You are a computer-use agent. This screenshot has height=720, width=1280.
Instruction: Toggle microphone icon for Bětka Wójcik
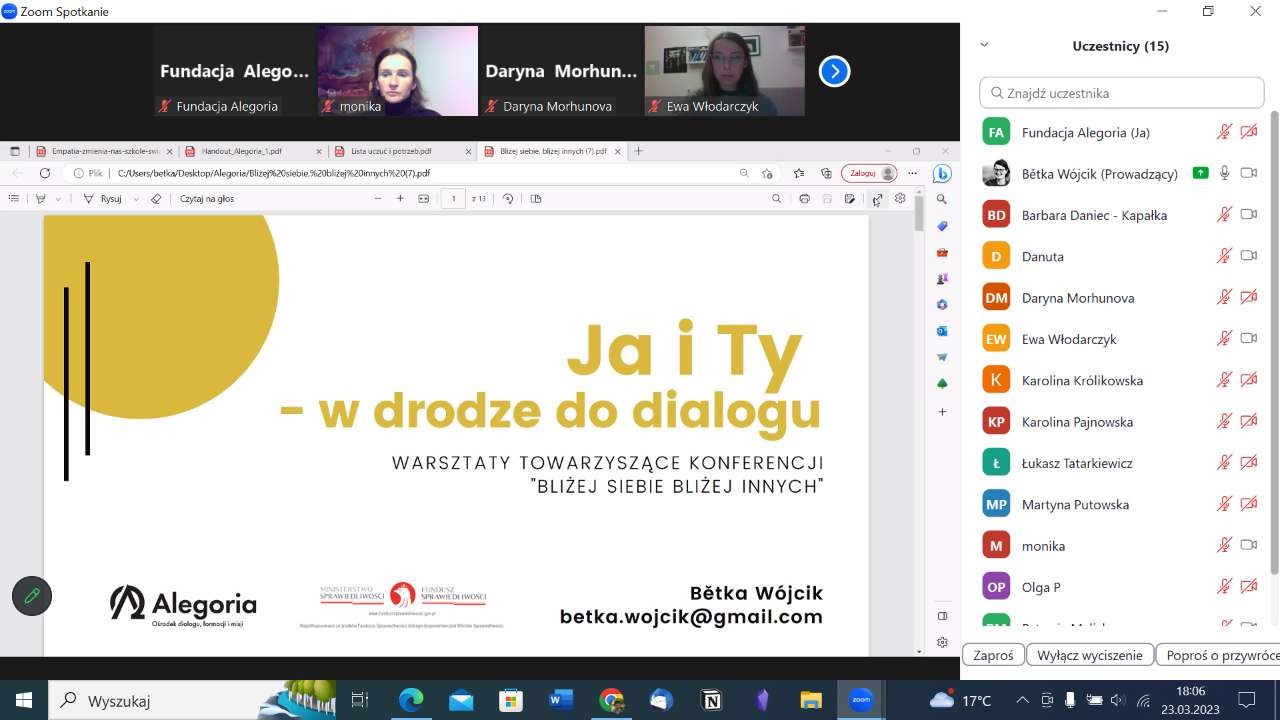1224,173
